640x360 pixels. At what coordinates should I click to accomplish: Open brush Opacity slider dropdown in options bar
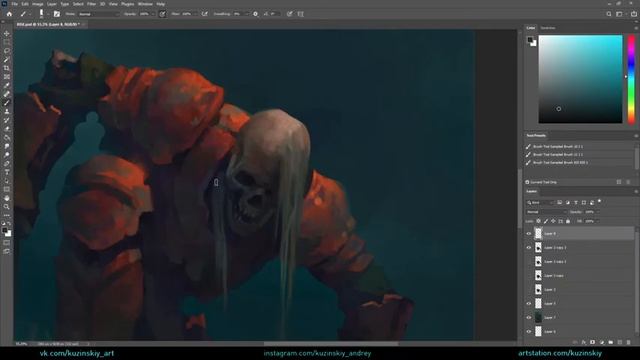pyautogui.click(x=153, y=14)
